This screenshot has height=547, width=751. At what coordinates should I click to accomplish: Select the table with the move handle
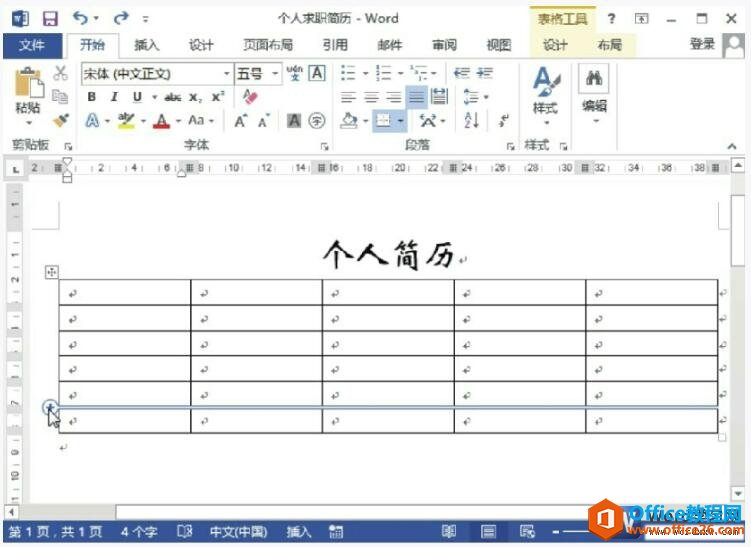coord(51,272)
